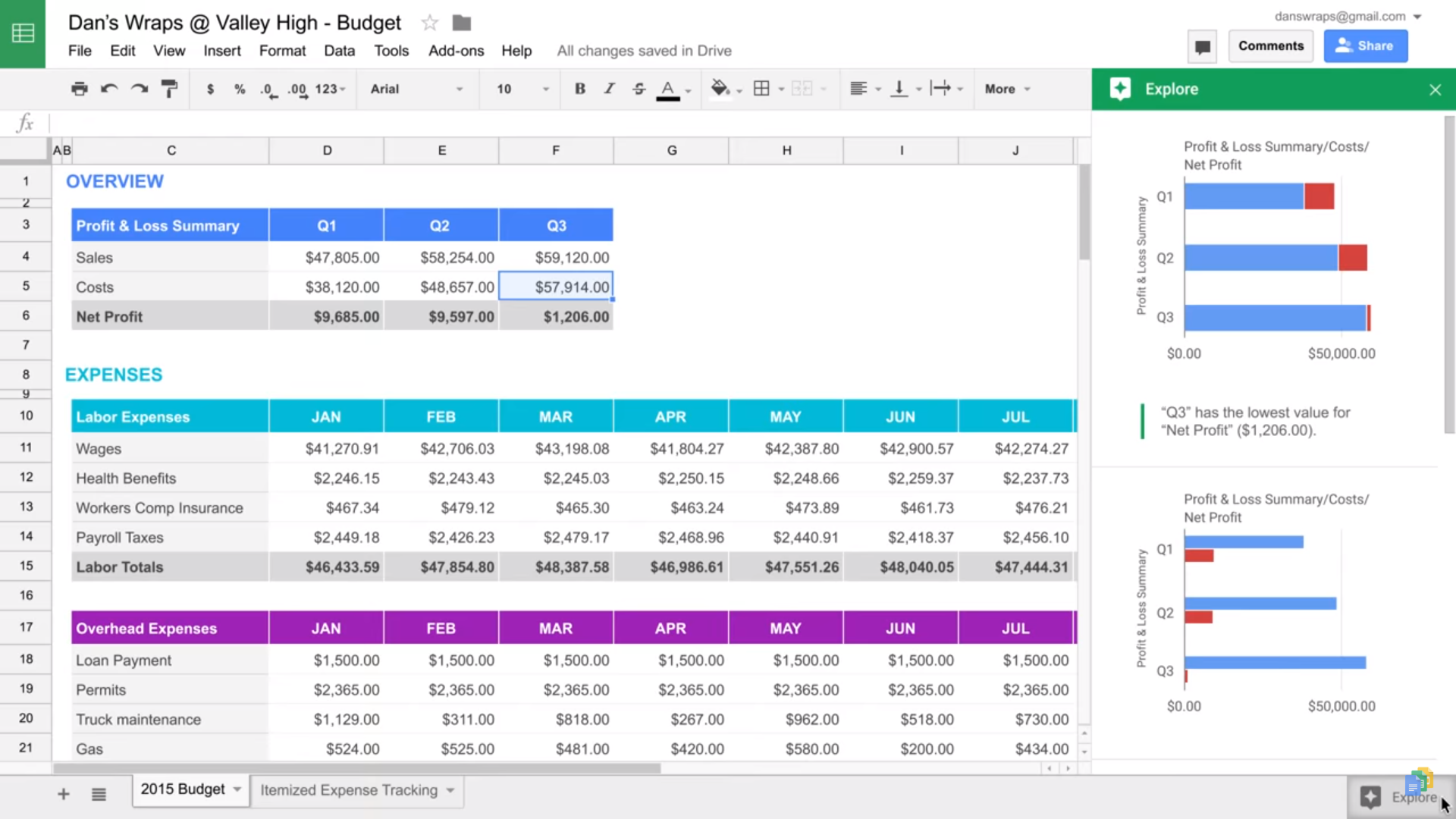
Task: Click the add new sheet plus icon
Action: click(62, 792)
